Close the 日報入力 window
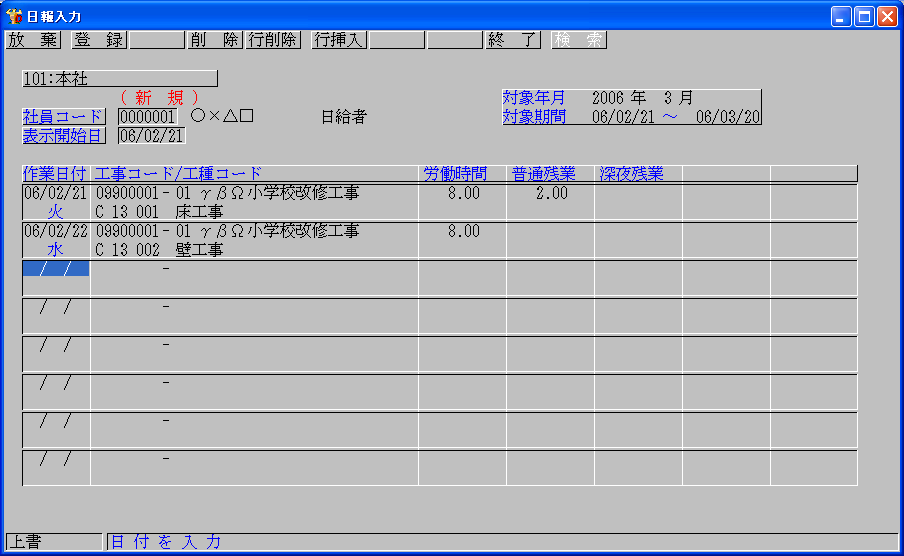 coord(887,17)
